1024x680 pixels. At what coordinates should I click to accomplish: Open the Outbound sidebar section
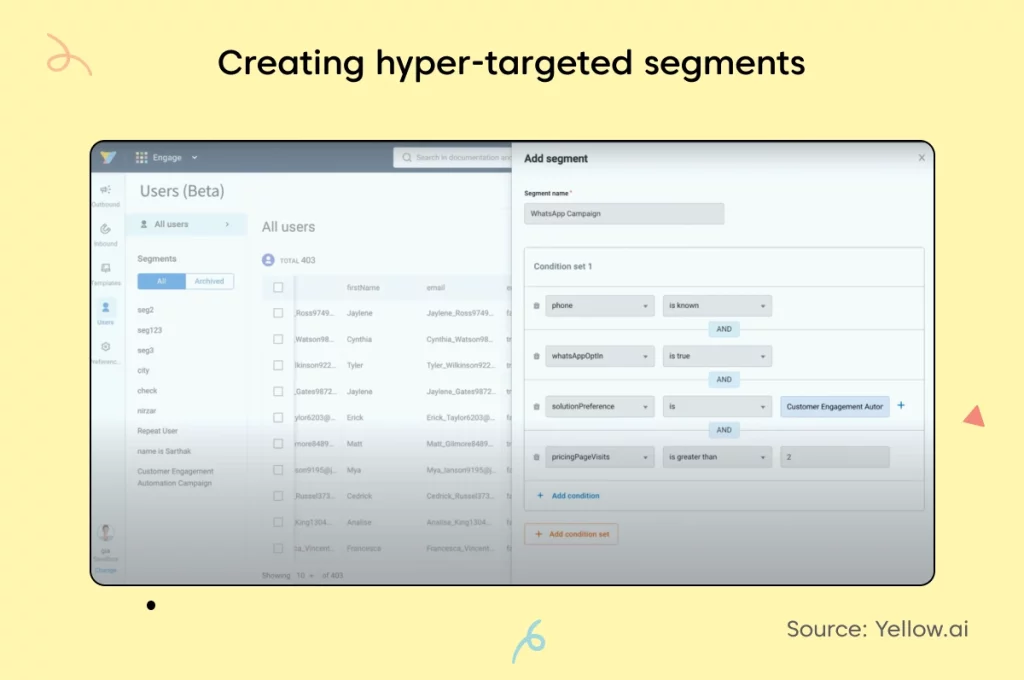tap(105, 195)
